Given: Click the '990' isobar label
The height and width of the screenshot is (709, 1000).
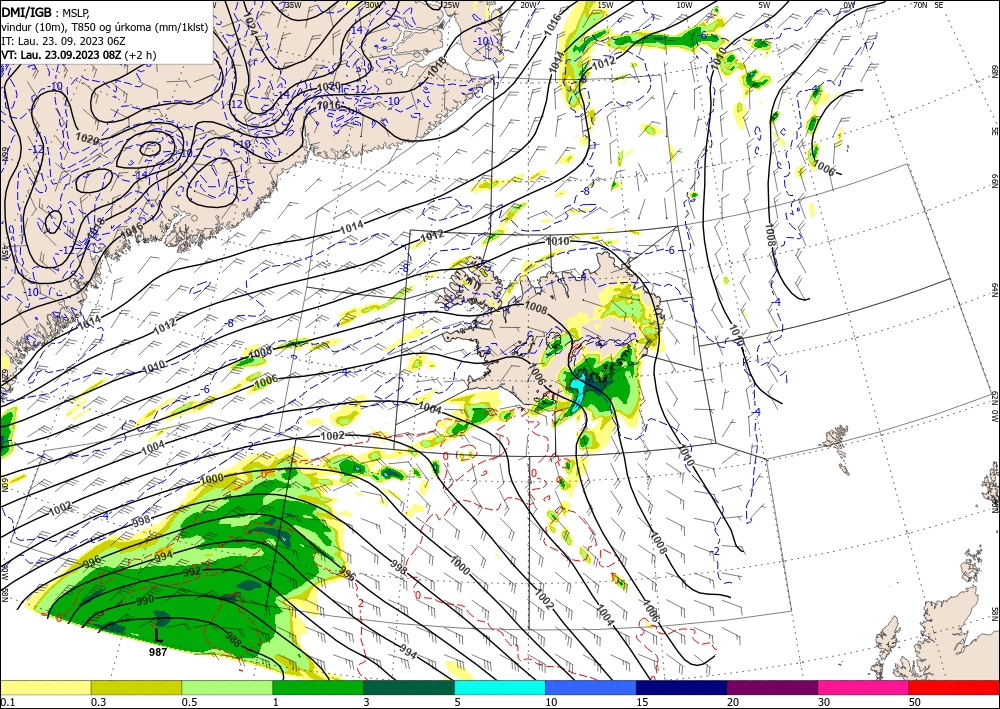Looking at the screenshot, I should pos(145,600).
